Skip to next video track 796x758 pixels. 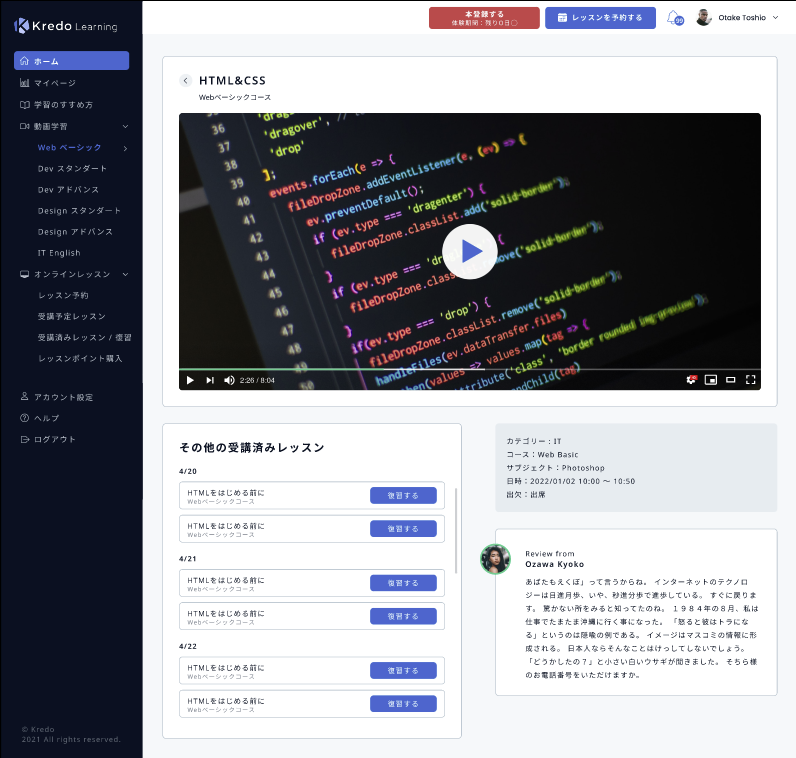210,380
